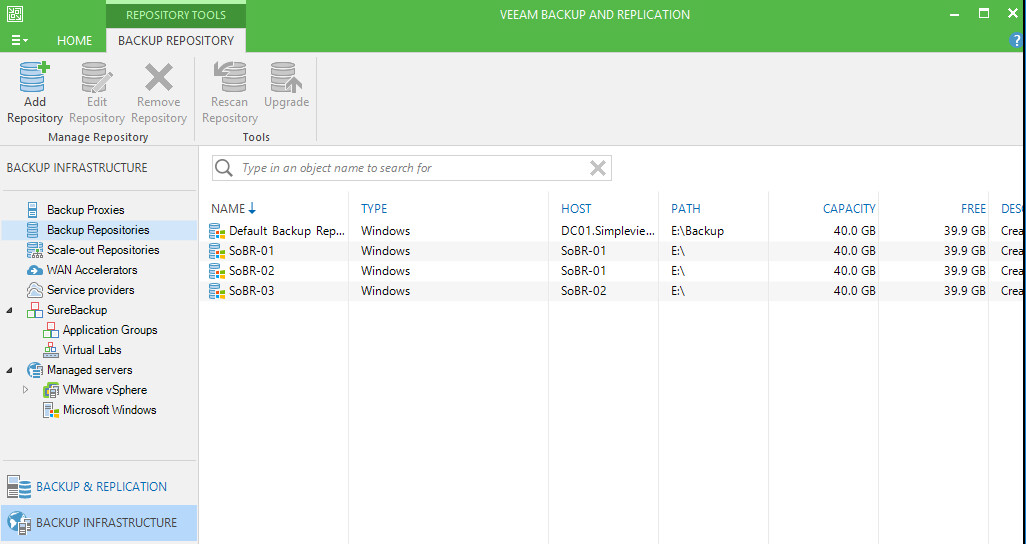Collapse the SureBackup tree node
This screenshot has height=544, width=1026.
pyautogui.click(x=10, y=310)
